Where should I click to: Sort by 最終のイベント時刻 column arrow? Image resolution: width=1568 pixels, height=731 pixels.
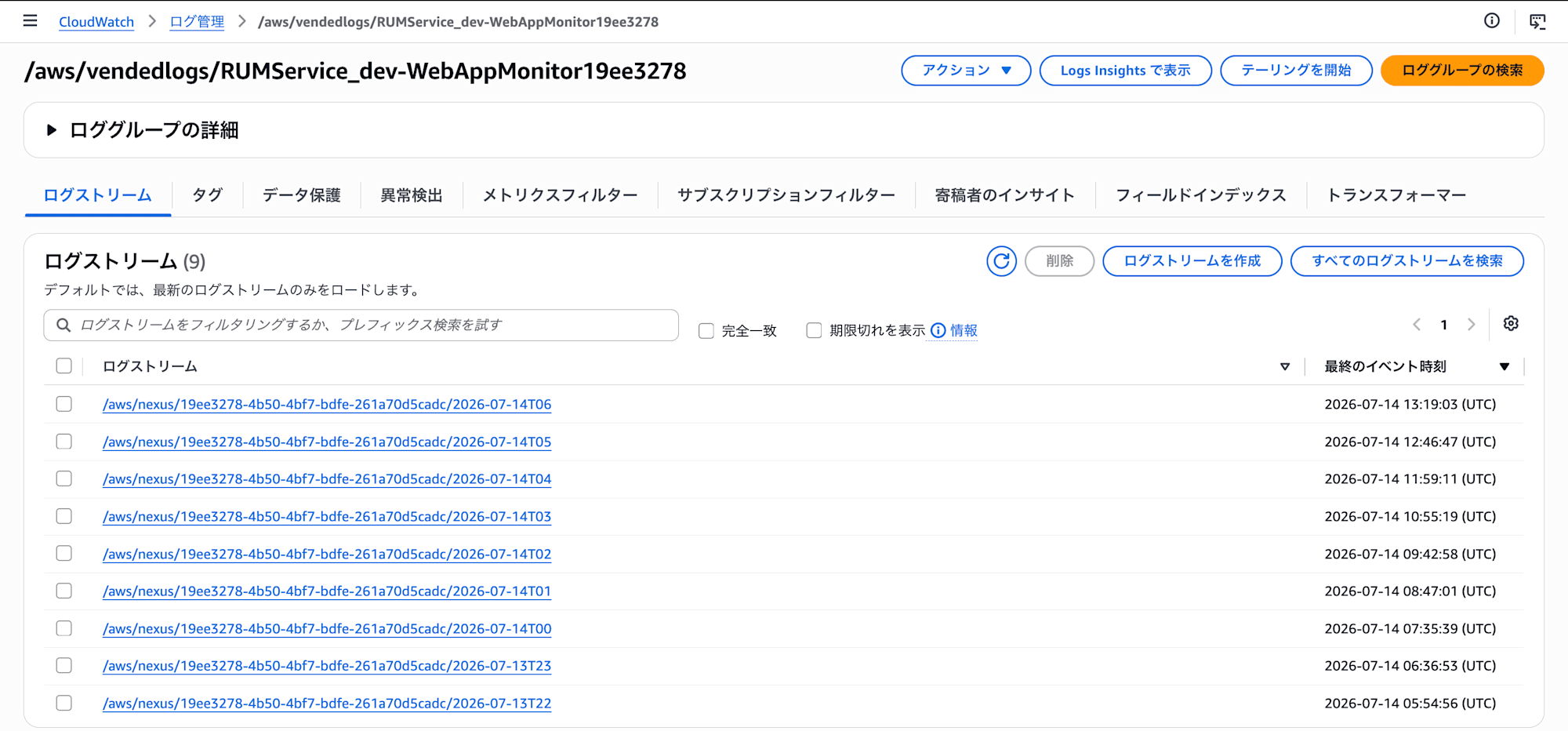(1504, 366)
